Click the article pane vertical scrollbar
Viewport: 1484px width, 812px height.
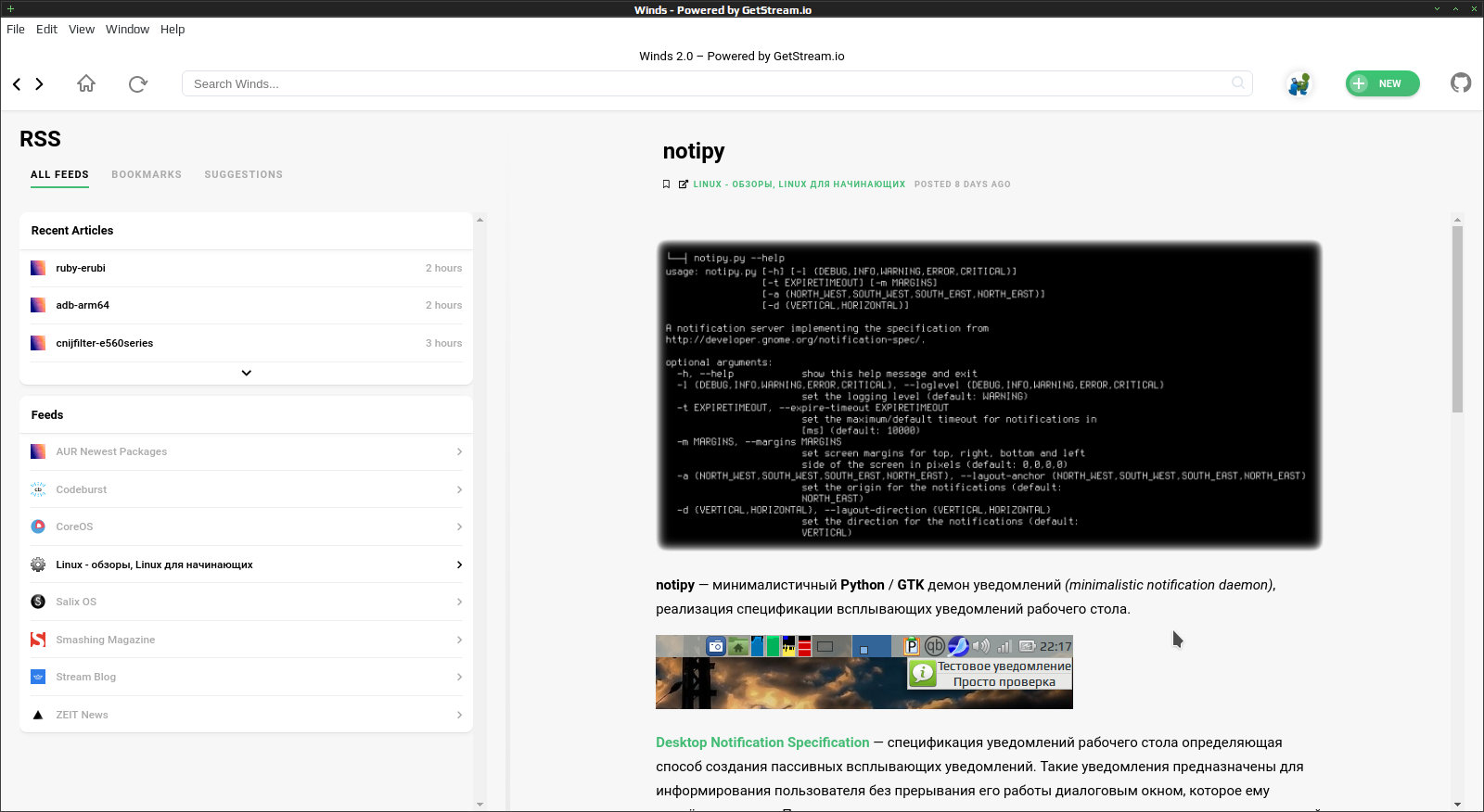pyautogui.click(x=1457, y=319)
